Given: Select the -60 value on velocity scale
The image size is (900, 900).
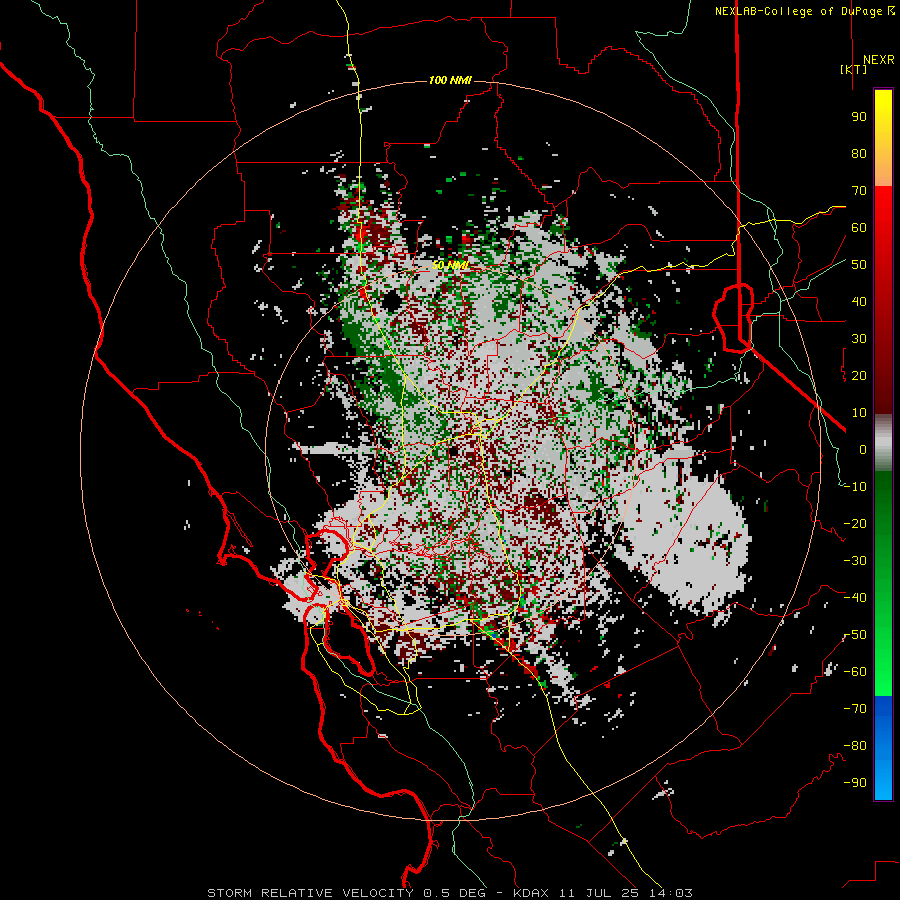Looking at the screenshot, I should [x=855, y=672].
